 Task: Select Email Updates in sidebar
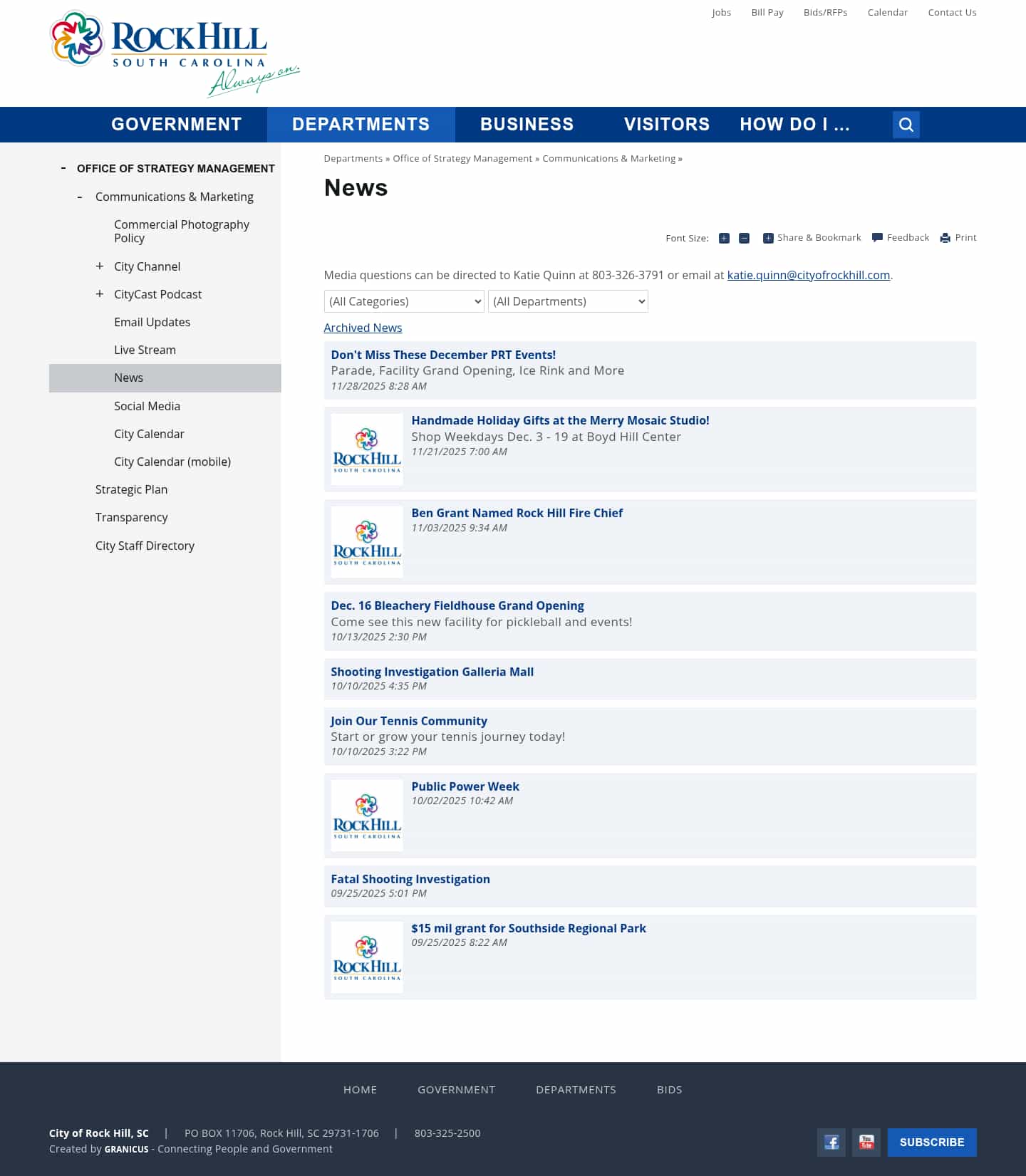pyautogui.click(x=152, y=322)
